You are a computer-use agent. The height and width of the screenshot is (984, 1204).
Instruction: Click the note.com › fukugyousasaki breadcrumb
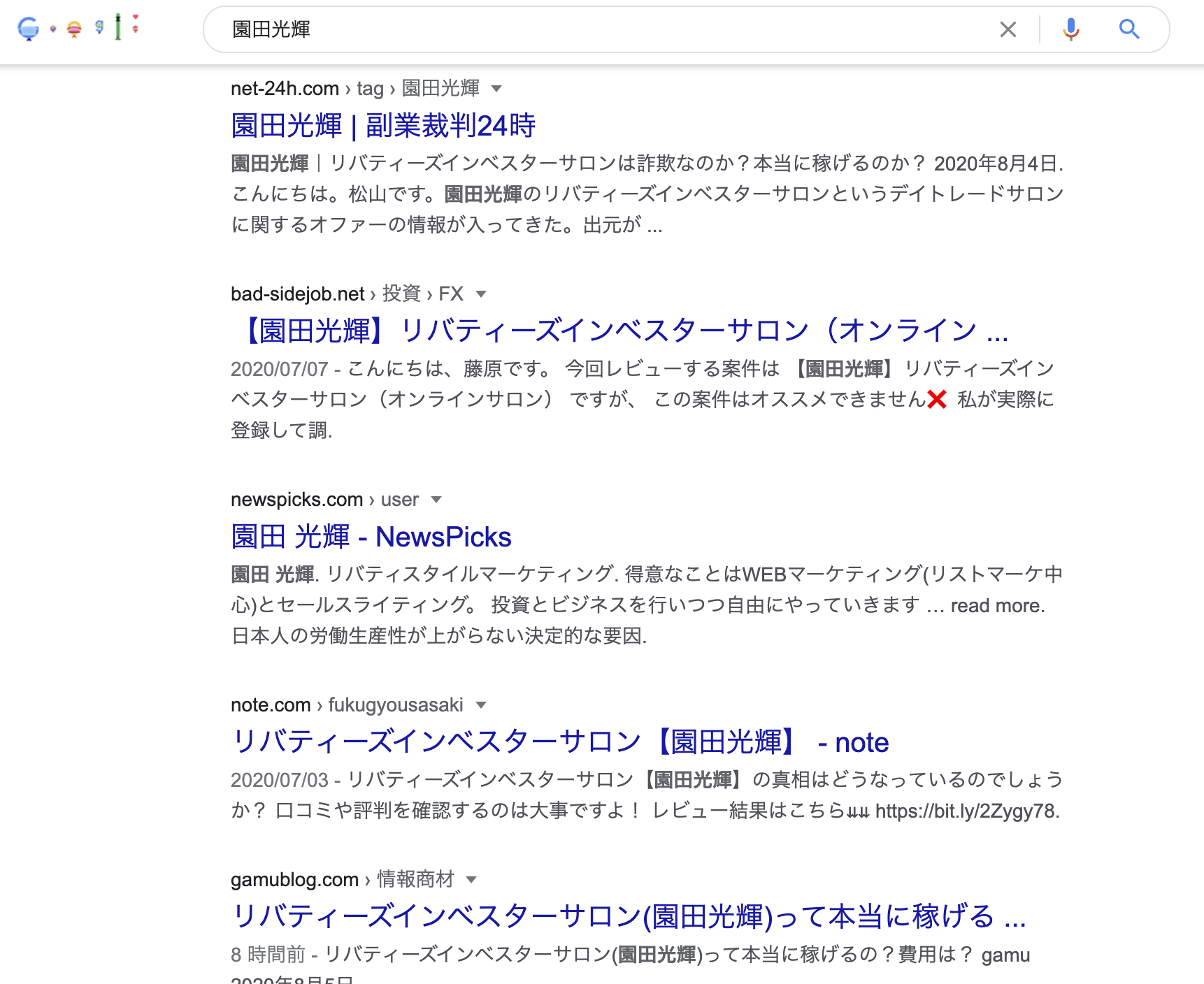click(x=347, y=705)
